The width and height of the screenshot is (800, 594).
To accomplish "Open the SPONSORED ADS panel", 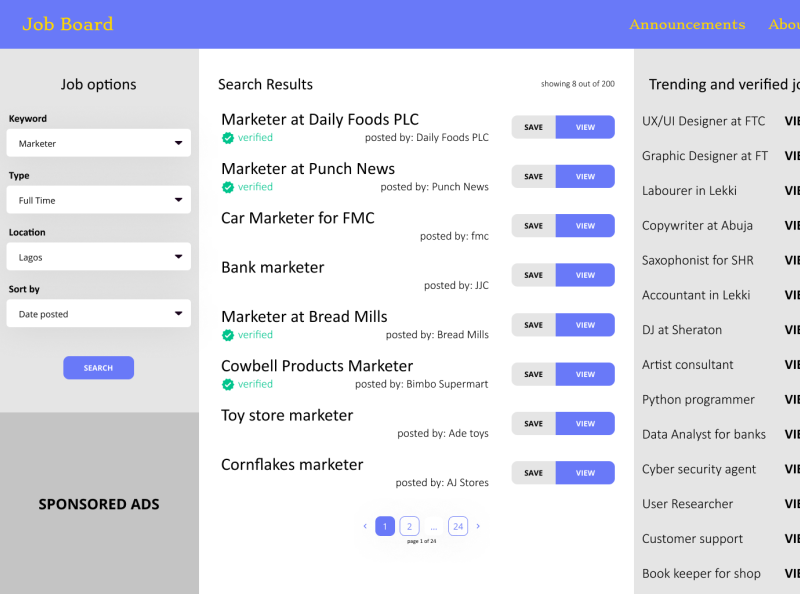I will coord(99,504).
